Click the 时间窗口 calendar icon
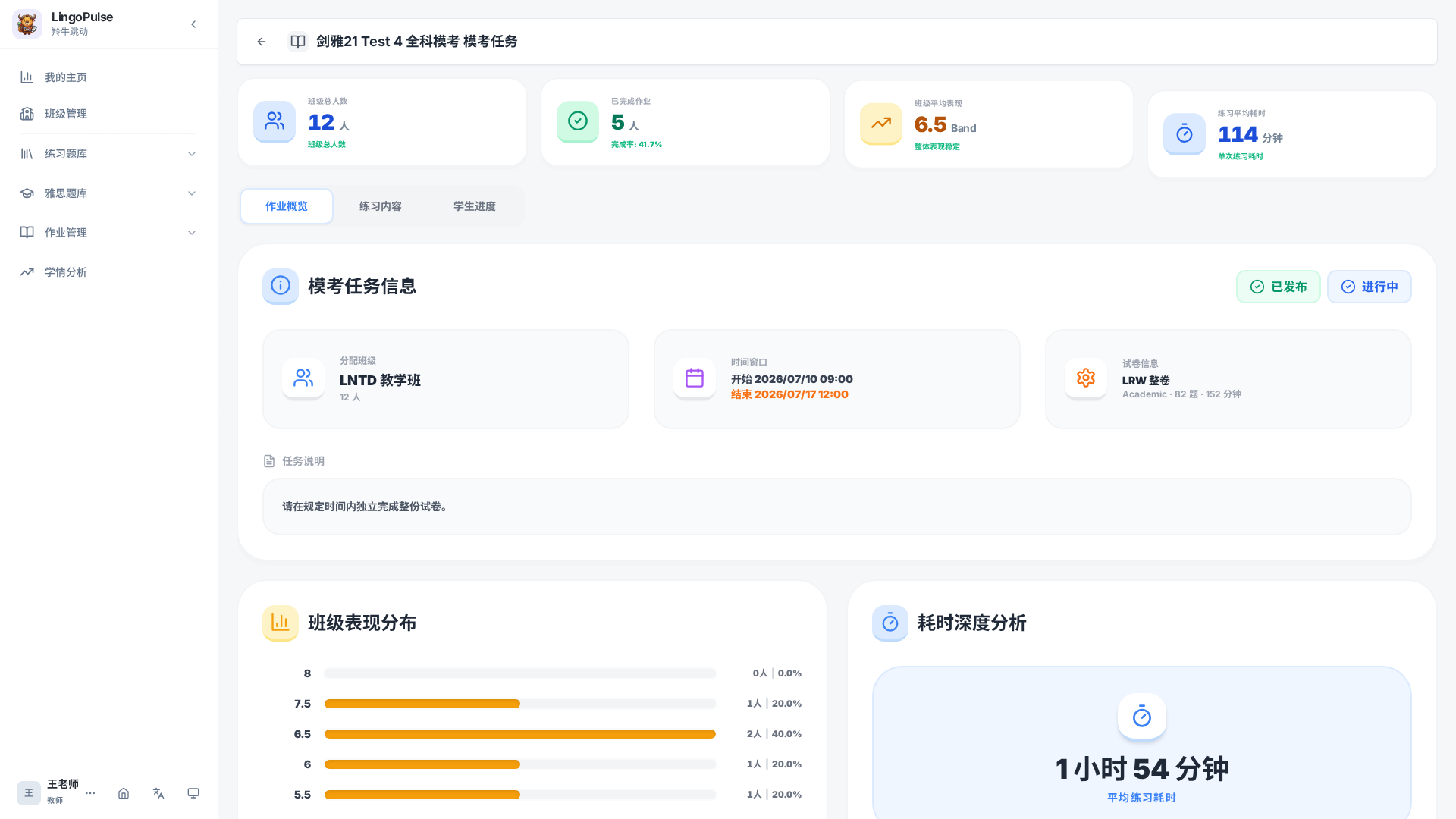The width and height of the screenshot is (1456, 819). pos(695,378)
